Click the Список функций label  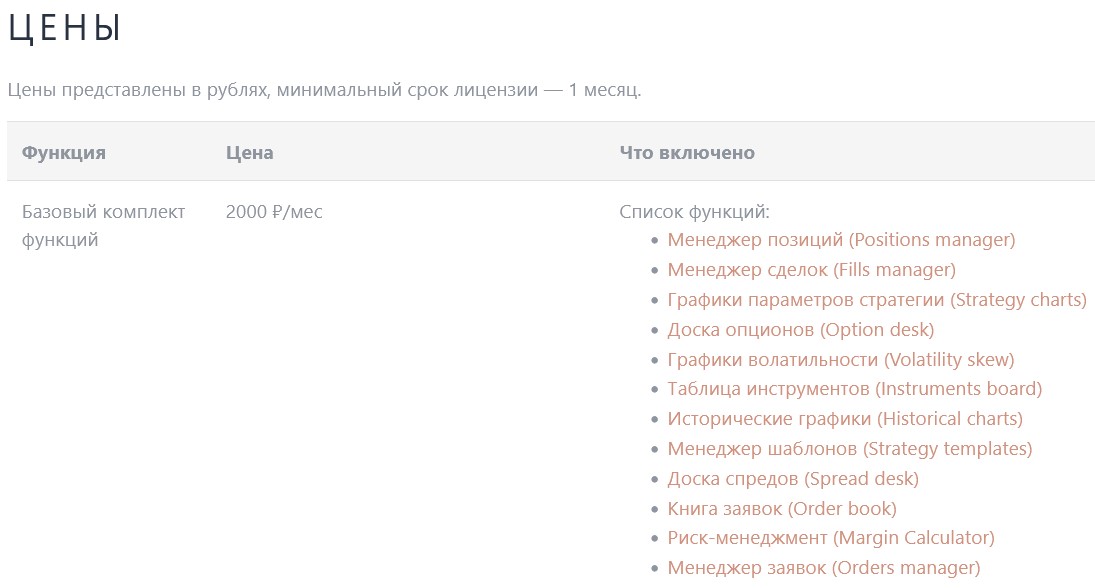click(x=694, y=212)
